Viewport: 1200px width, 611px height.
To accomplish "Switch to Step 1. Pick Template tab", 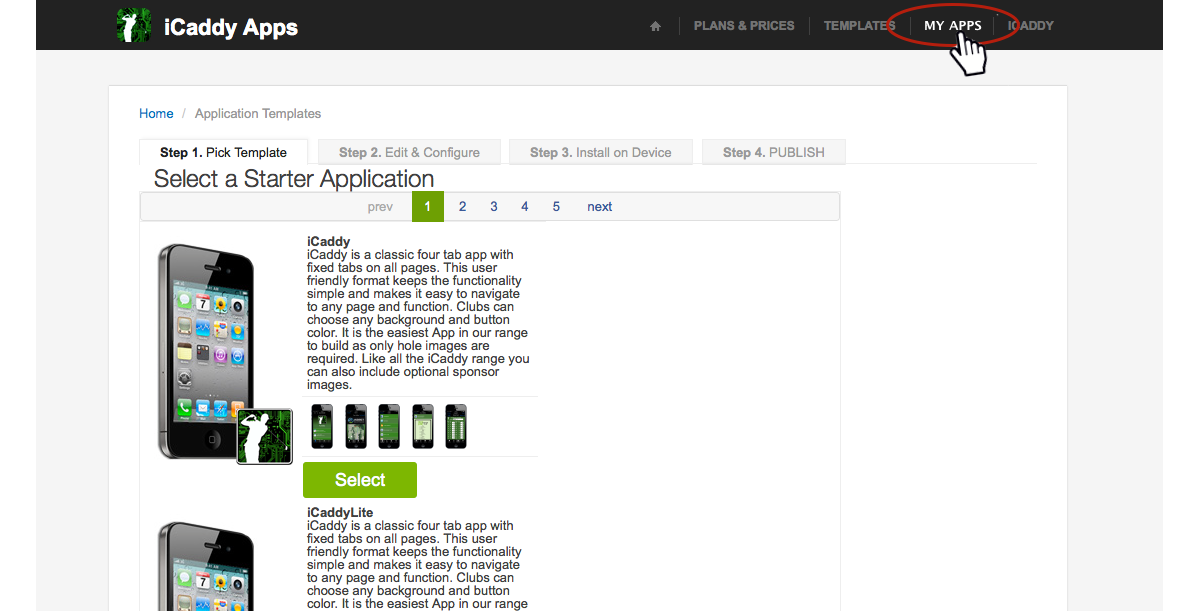I will pos(224,152).
